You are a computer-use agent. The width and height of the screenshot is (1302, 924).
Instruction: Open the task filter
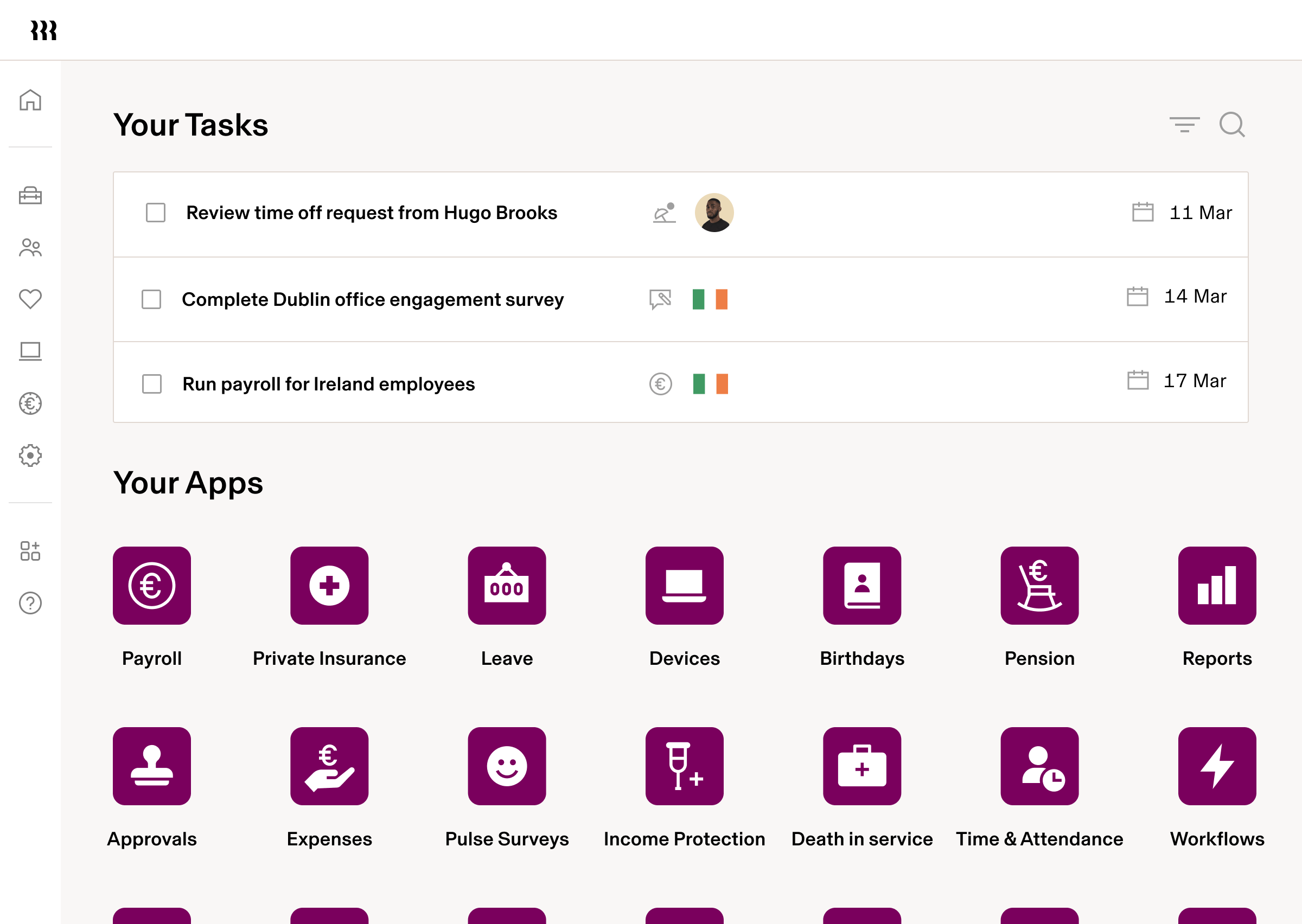tap(1184, 125)
